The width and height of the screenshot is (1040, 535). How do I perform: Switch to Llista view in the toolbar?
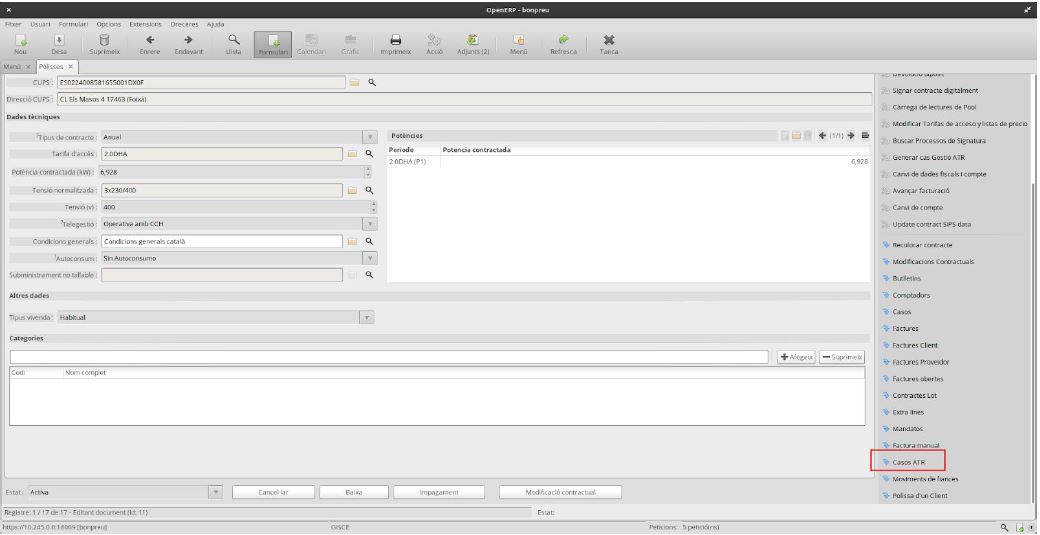point(233,43)
